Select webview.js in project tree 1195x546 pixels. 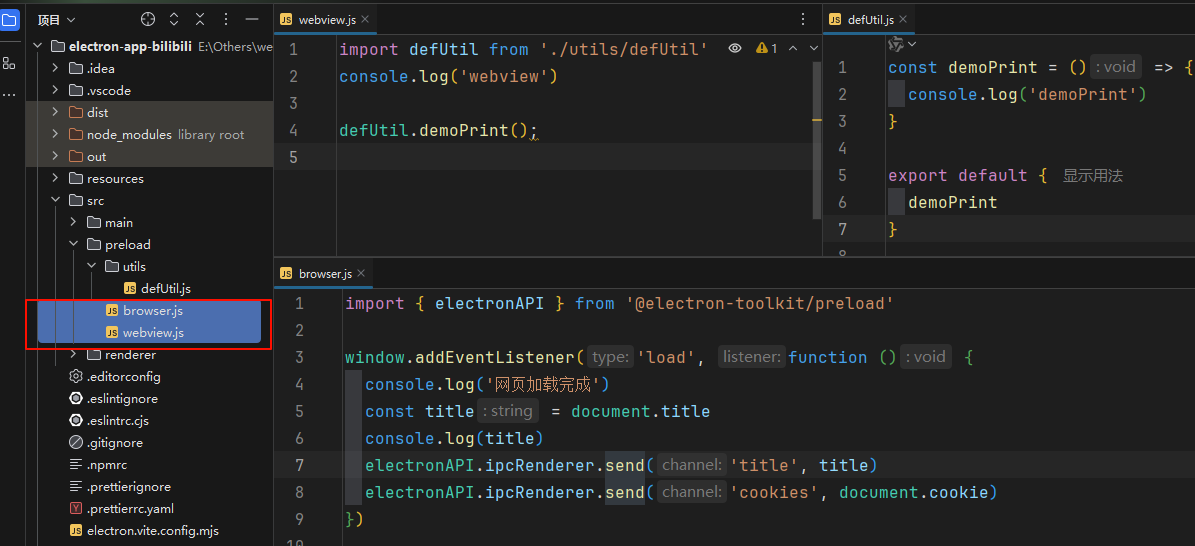click(x=145, y=332)
